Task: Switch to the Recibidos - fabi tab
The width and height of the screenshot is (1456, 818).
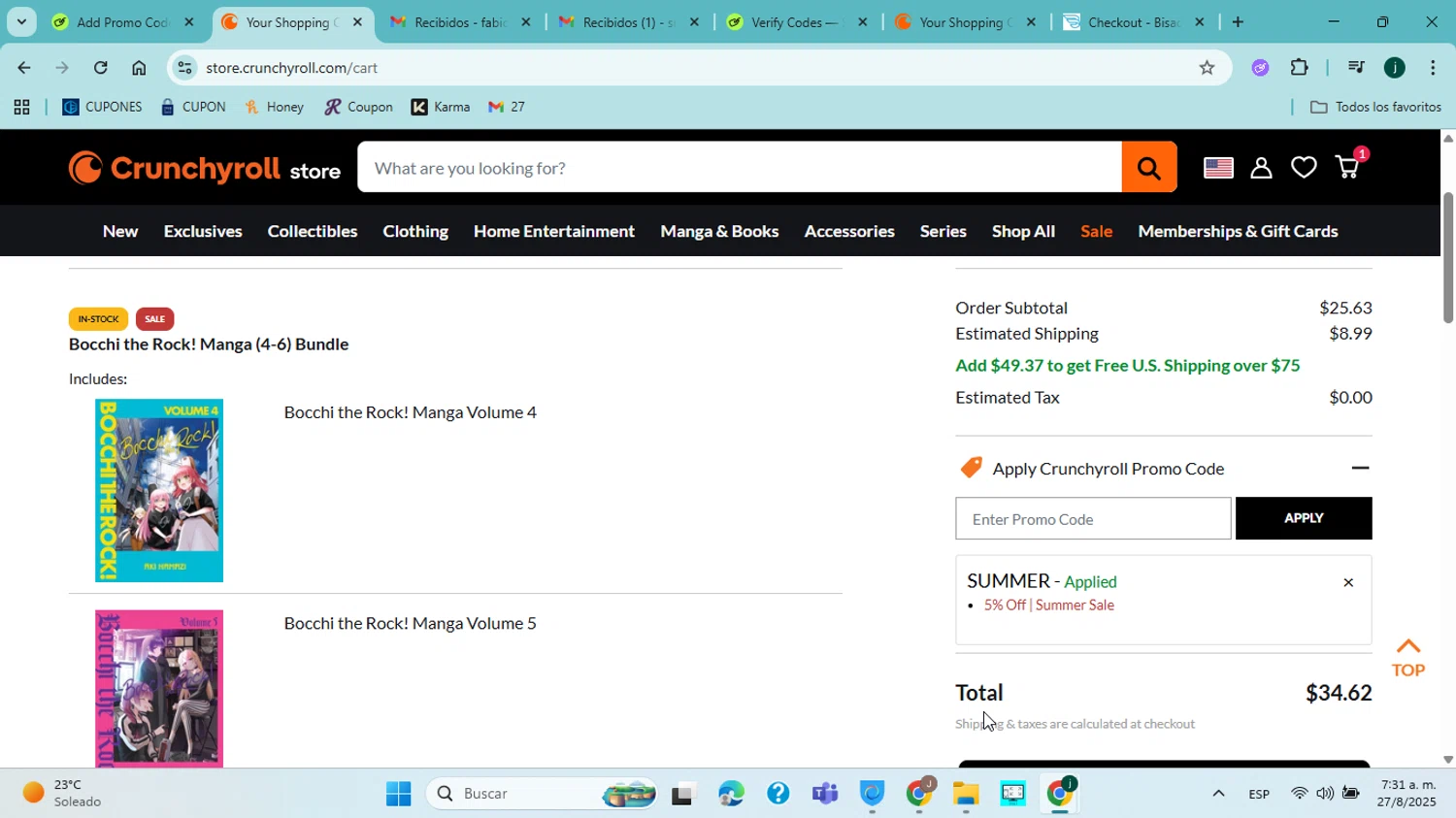Action: tap(460, 21)
